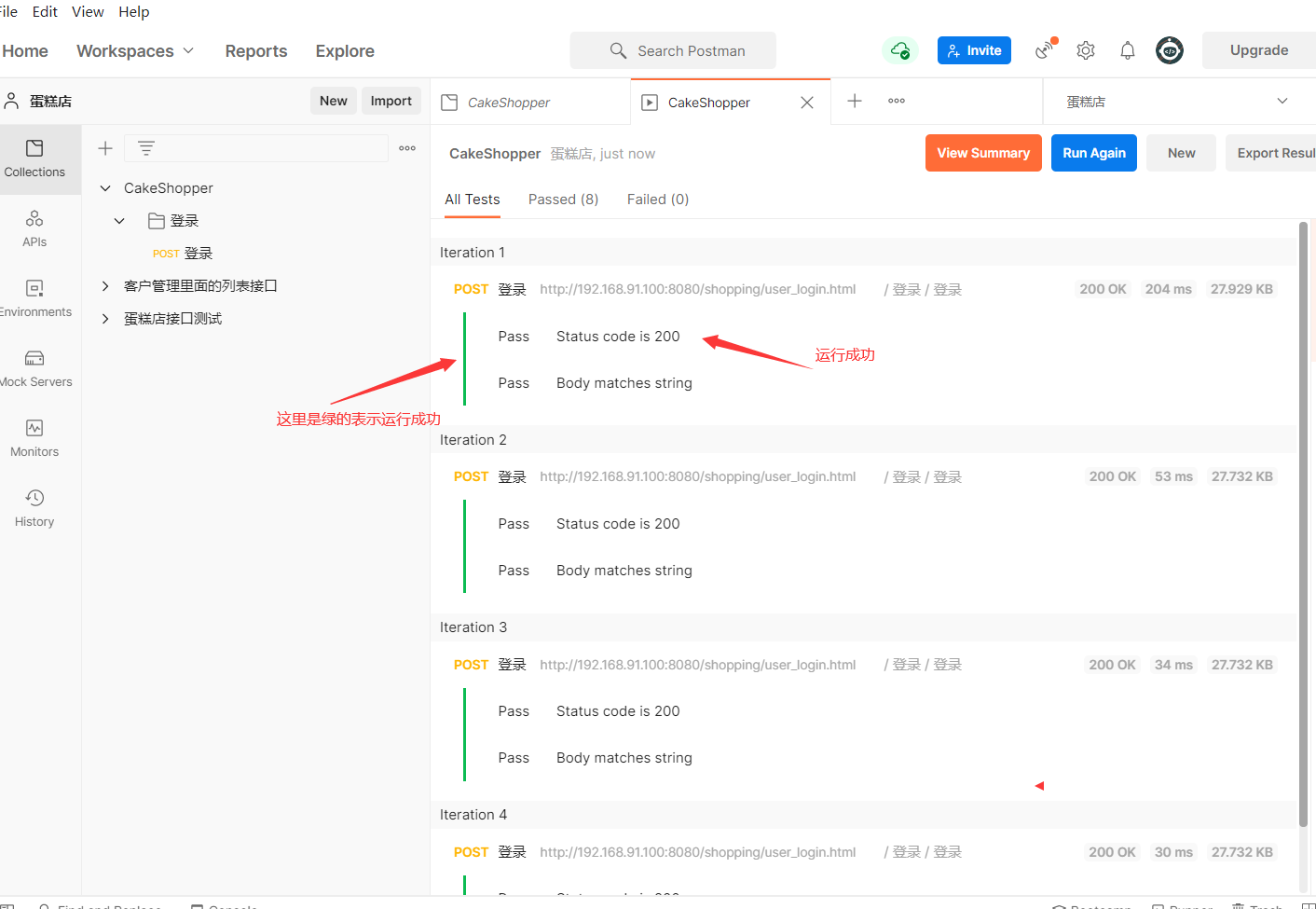The image size is (1316, 909).
Task: Expand 客户管理里面的列表接口 collection
Action: click(105, 286)
